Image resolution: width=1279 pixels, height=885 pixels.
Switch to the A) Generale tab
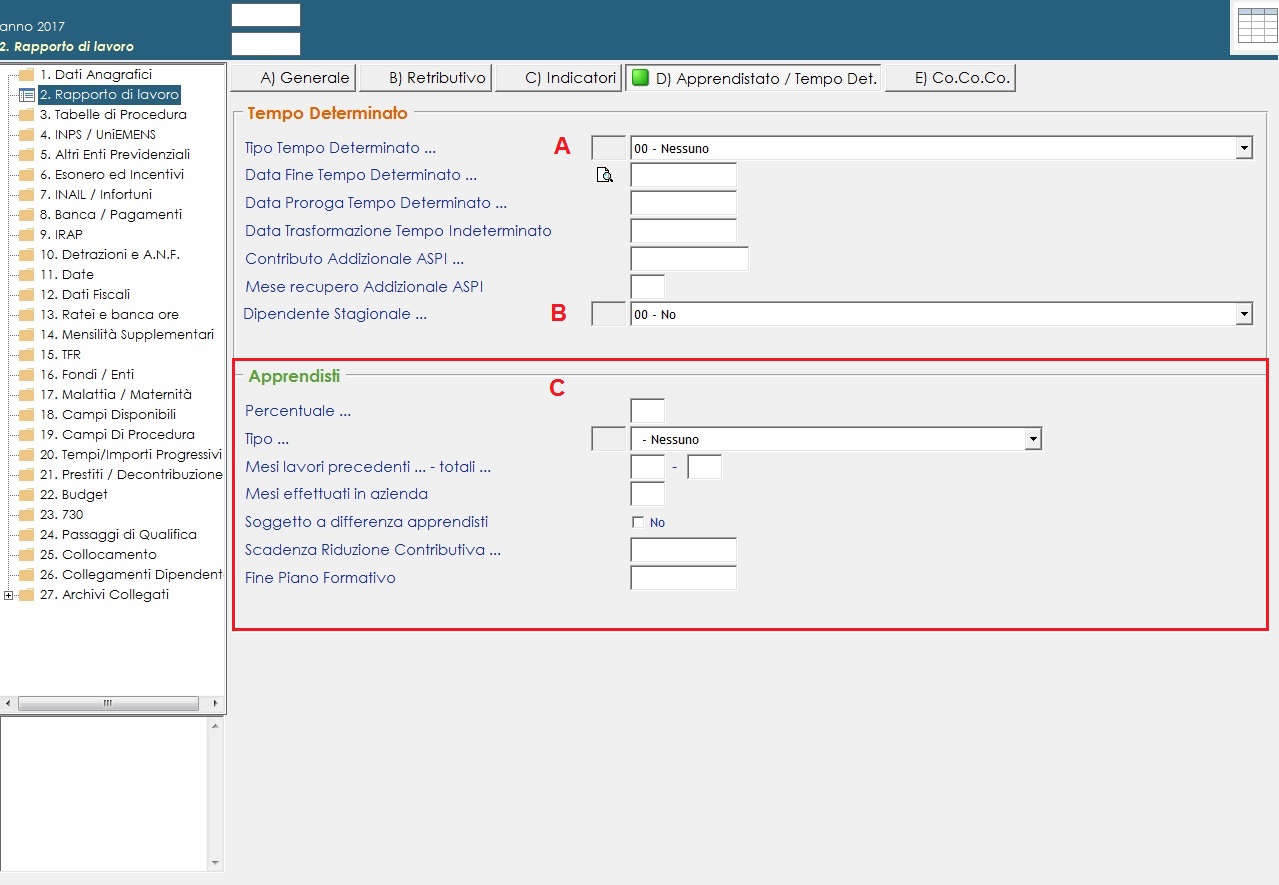[x=294, y=78]
